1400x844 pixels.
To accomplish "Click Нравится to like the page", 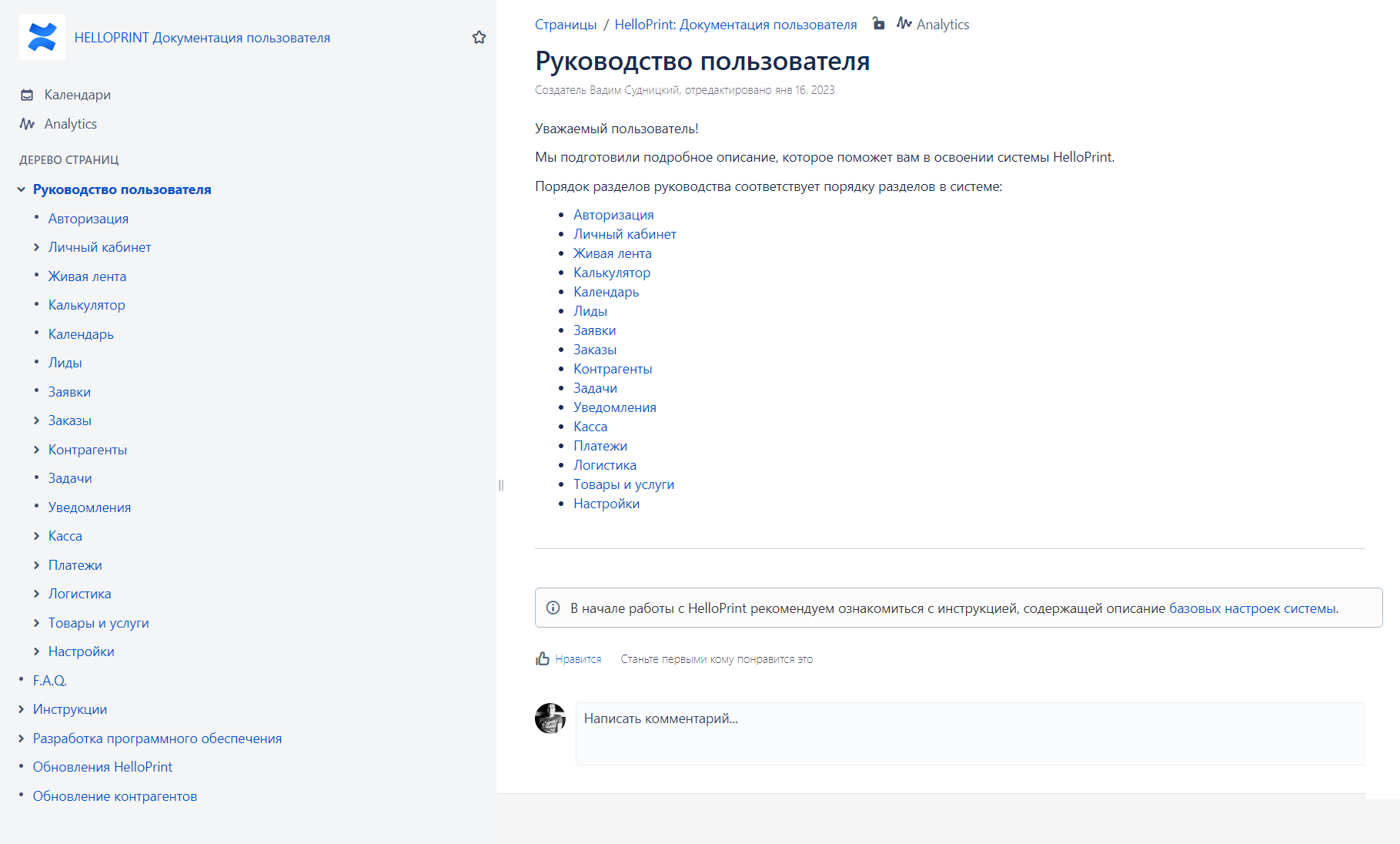I will pyautogui.click(x=578, y=659).
